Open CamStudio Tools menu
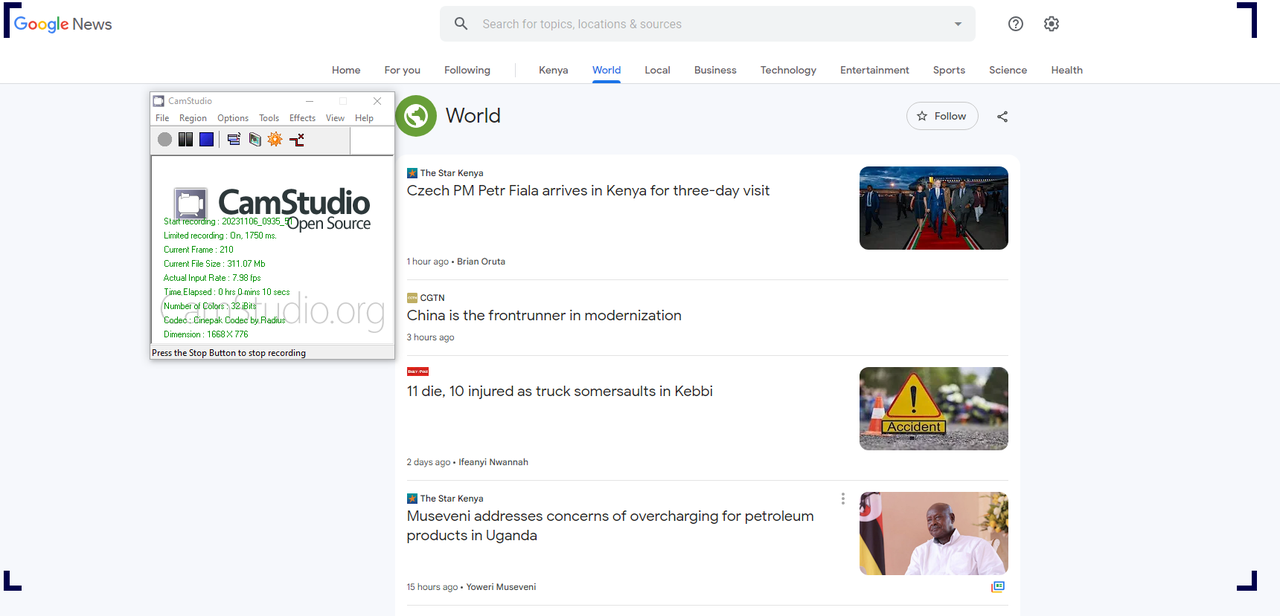1280x616 pixels. pos(269,118)
